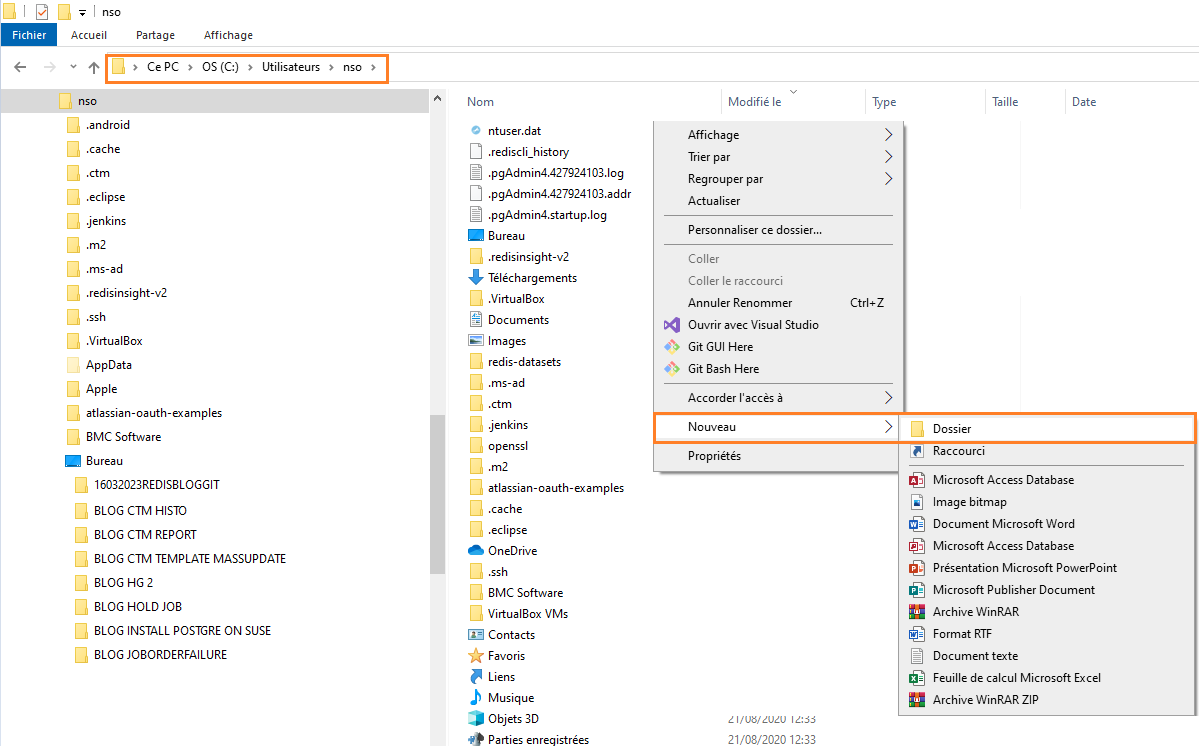Click the Excel spreadsheet icon
1199x746 pixels.
pos(916,678)
